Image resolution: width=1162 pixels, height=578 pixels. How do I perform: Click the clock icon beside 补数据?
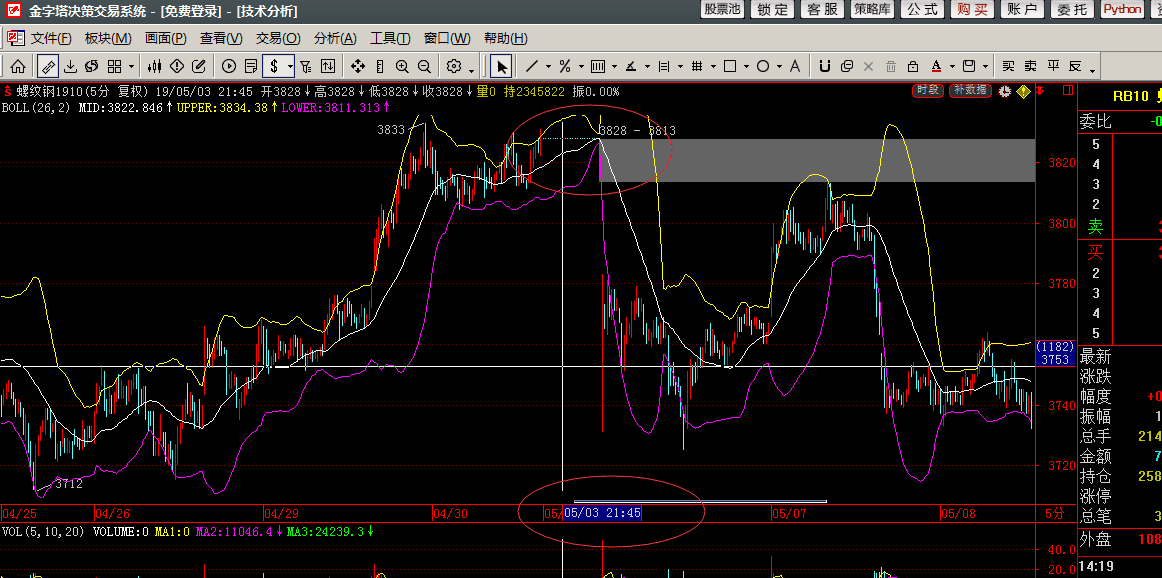click(1005, 92)
